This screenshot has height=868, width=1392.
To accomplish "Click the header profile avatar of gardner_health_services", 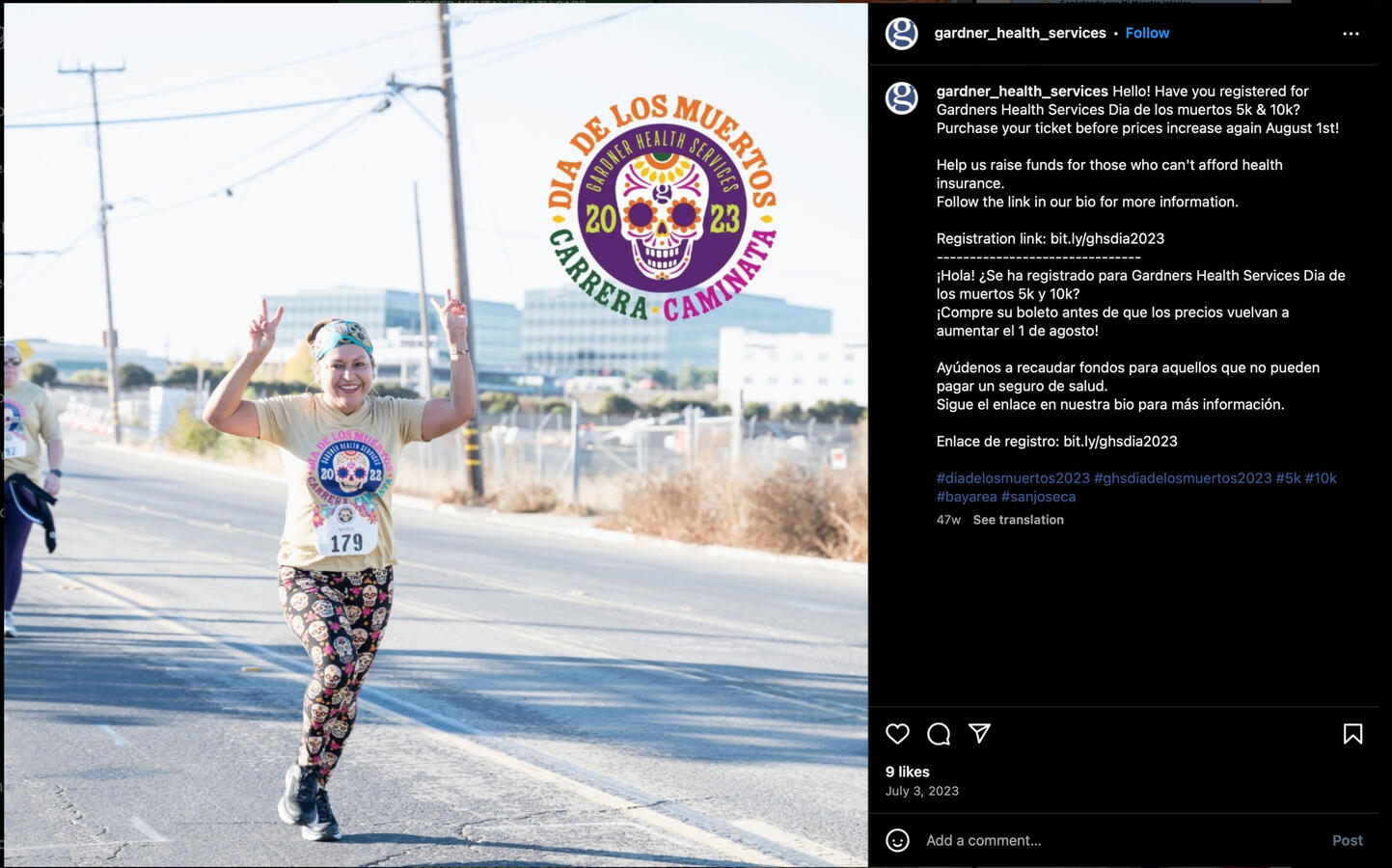I will tap(902, 34).
